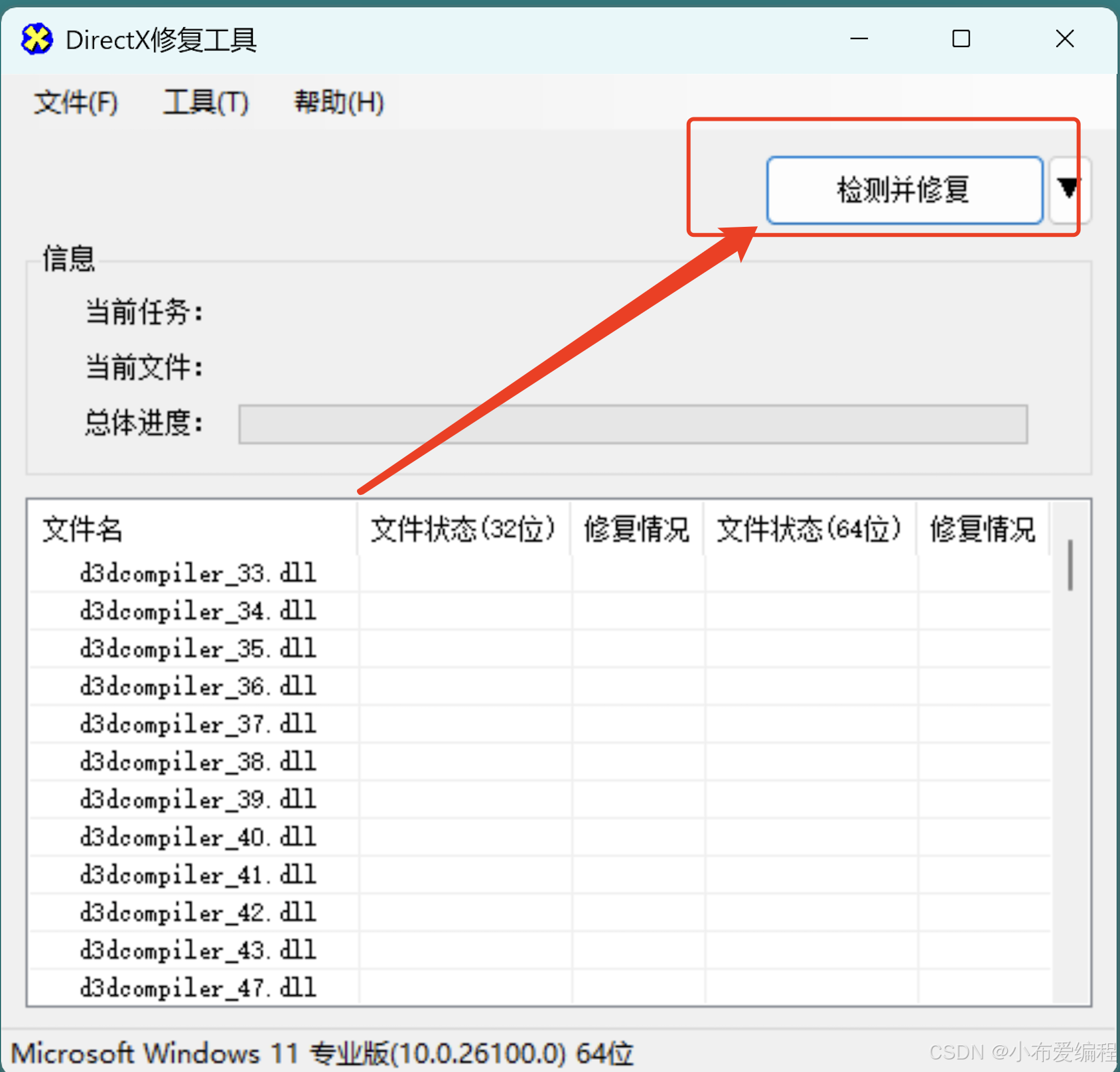This screenshot has height=1072, width=1120.
Task: Maximize the DirectX修复工具 window
Action: (x=961, y=39)
